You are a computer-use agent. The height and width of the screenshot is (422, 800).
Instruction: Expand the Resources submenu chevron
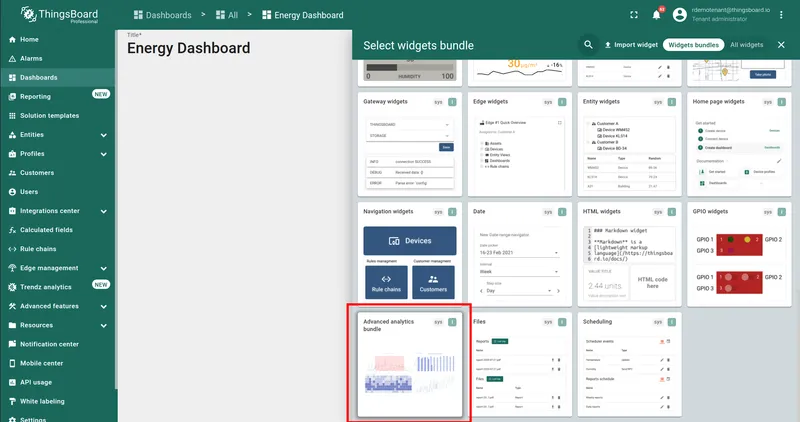click(x=104, y=326)
